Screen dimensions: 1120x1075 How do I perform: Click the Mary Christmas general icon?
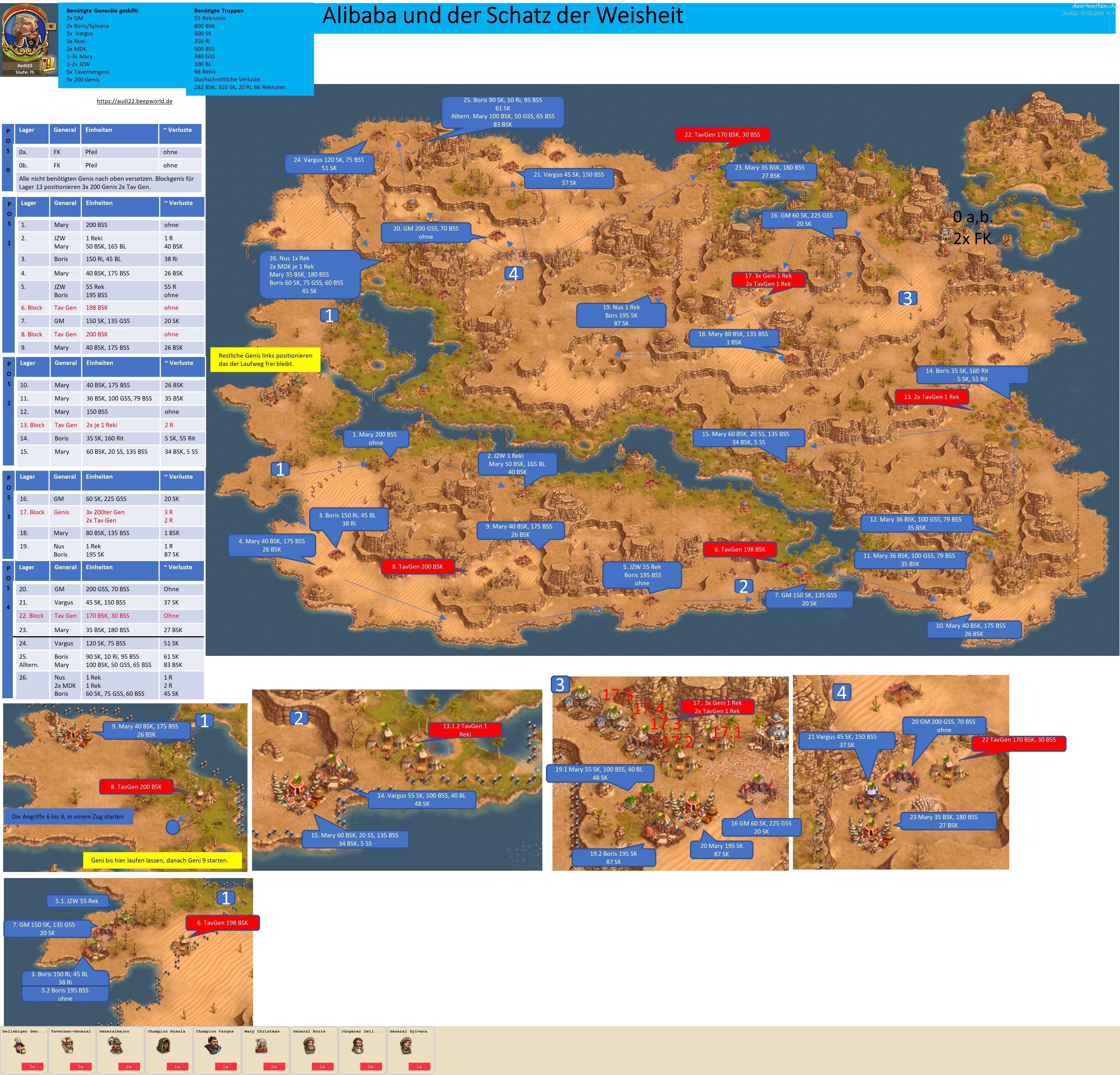262,1046
